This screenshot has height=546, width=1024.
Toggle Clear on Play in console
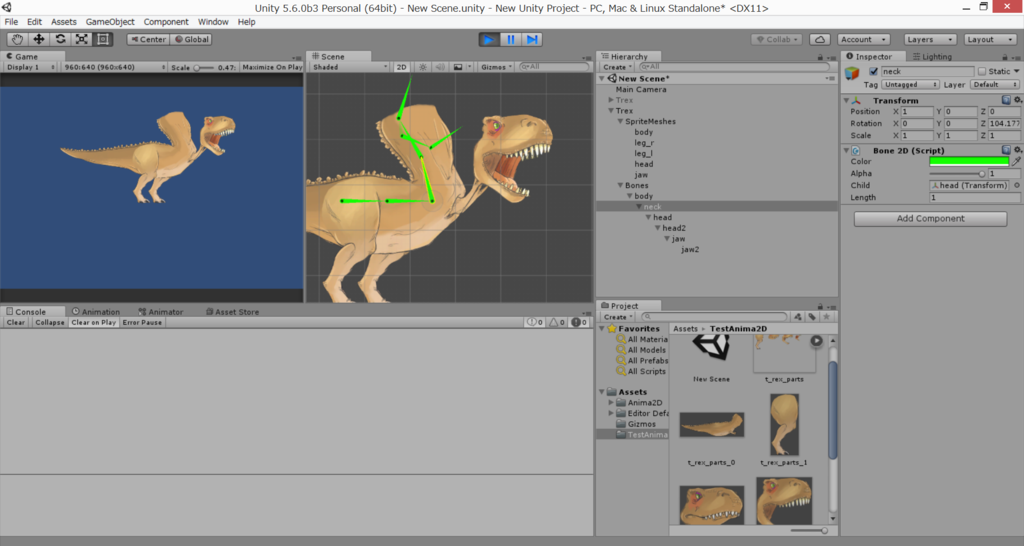93,323
